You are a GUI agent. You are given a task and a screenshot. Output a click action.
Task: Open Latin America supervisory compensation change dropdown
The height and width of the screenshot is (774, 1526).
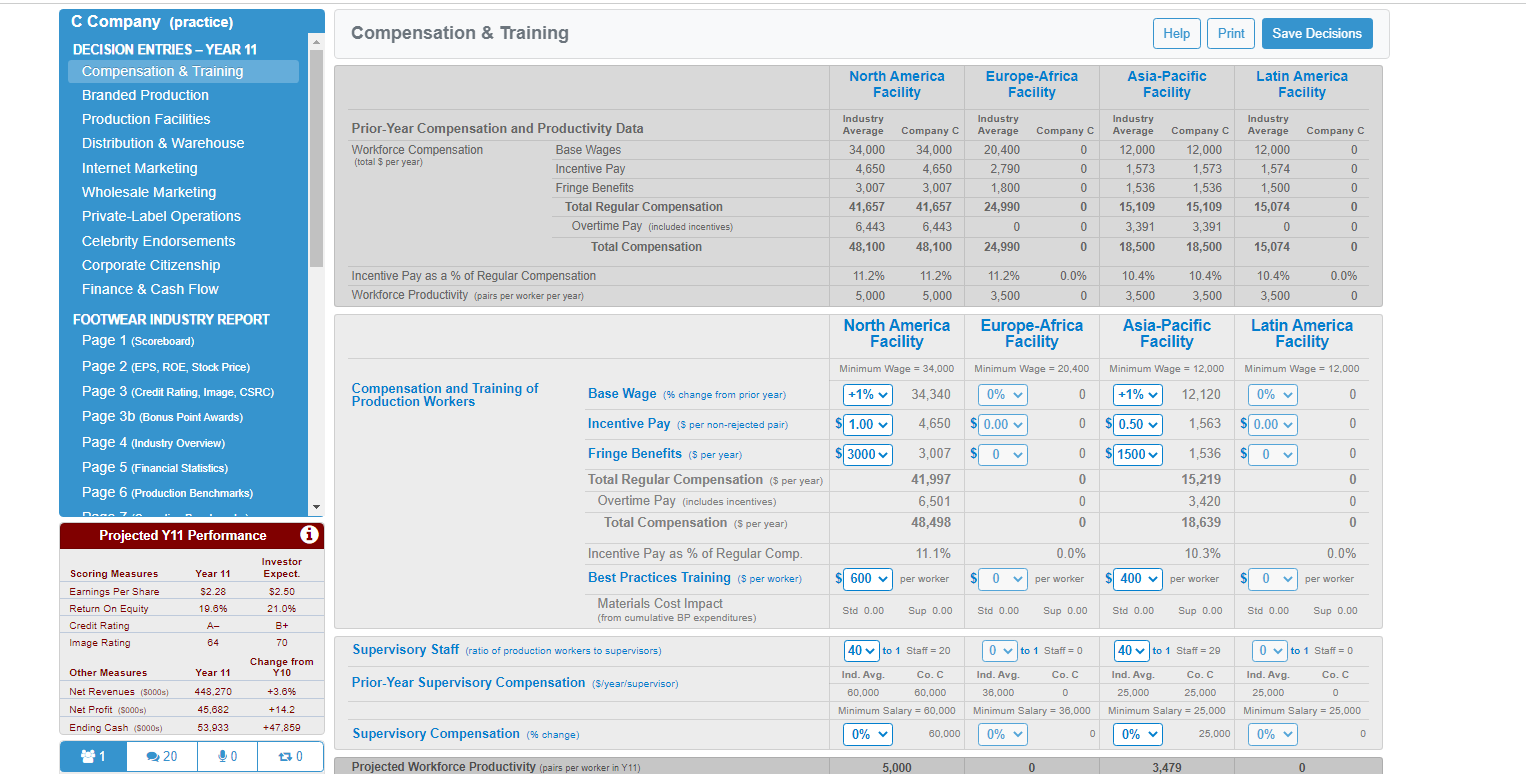pos(1274,734)
